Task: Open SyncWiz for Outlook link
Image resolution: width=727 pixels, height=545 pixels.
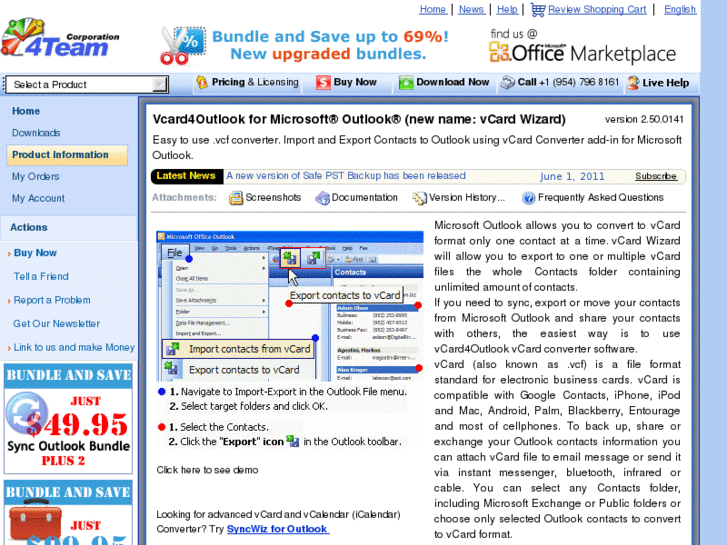Action: click(x=278, y=529)
